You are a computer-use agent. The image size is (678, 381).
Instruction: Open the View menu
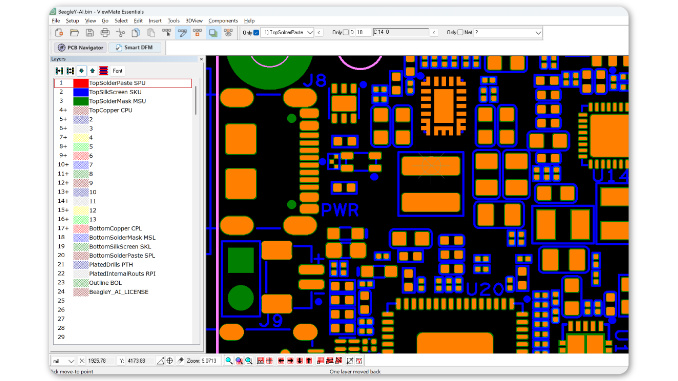[x=90, y=21]
